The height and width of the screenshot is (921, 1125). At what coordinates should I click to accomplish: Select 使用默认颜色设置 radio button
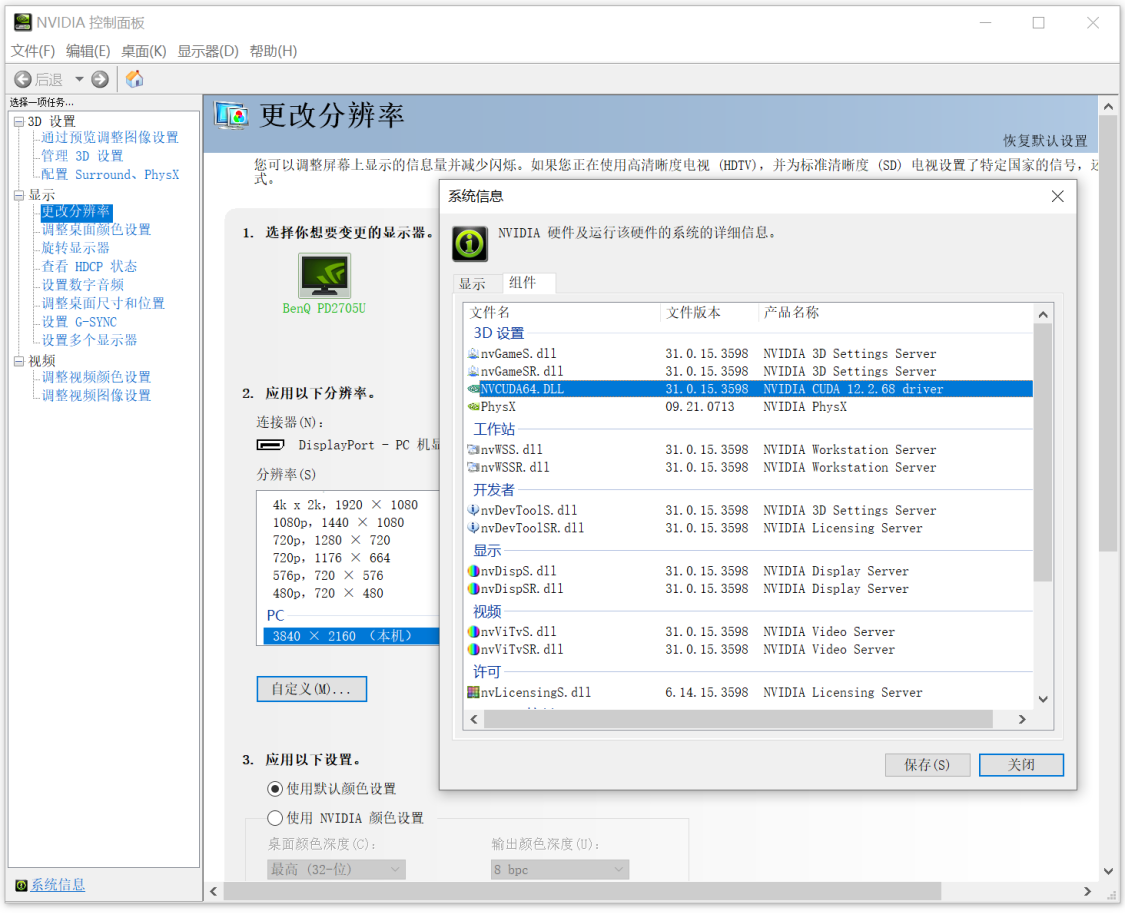(275, 789)
